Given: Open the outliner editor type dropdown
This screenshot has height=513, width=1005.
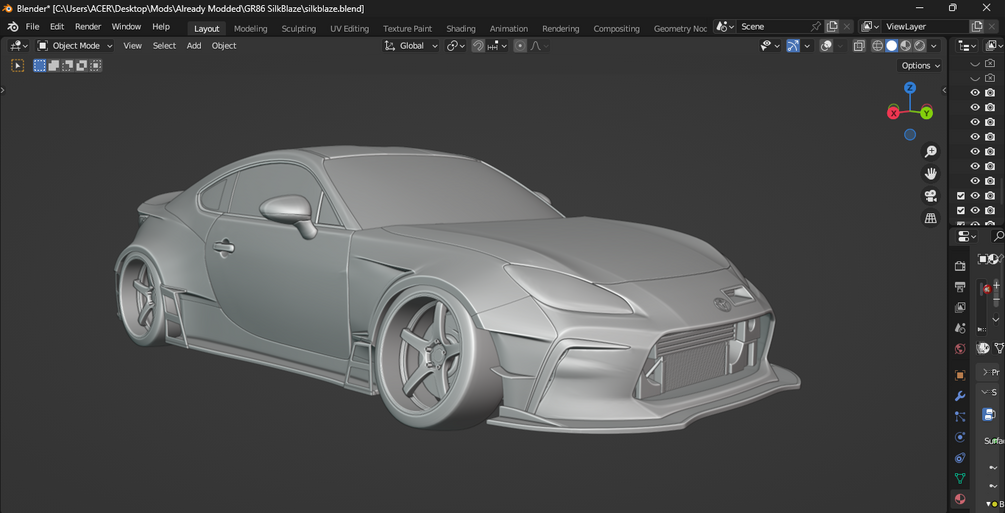Looking at the screenshot, I should click(967, 46).
